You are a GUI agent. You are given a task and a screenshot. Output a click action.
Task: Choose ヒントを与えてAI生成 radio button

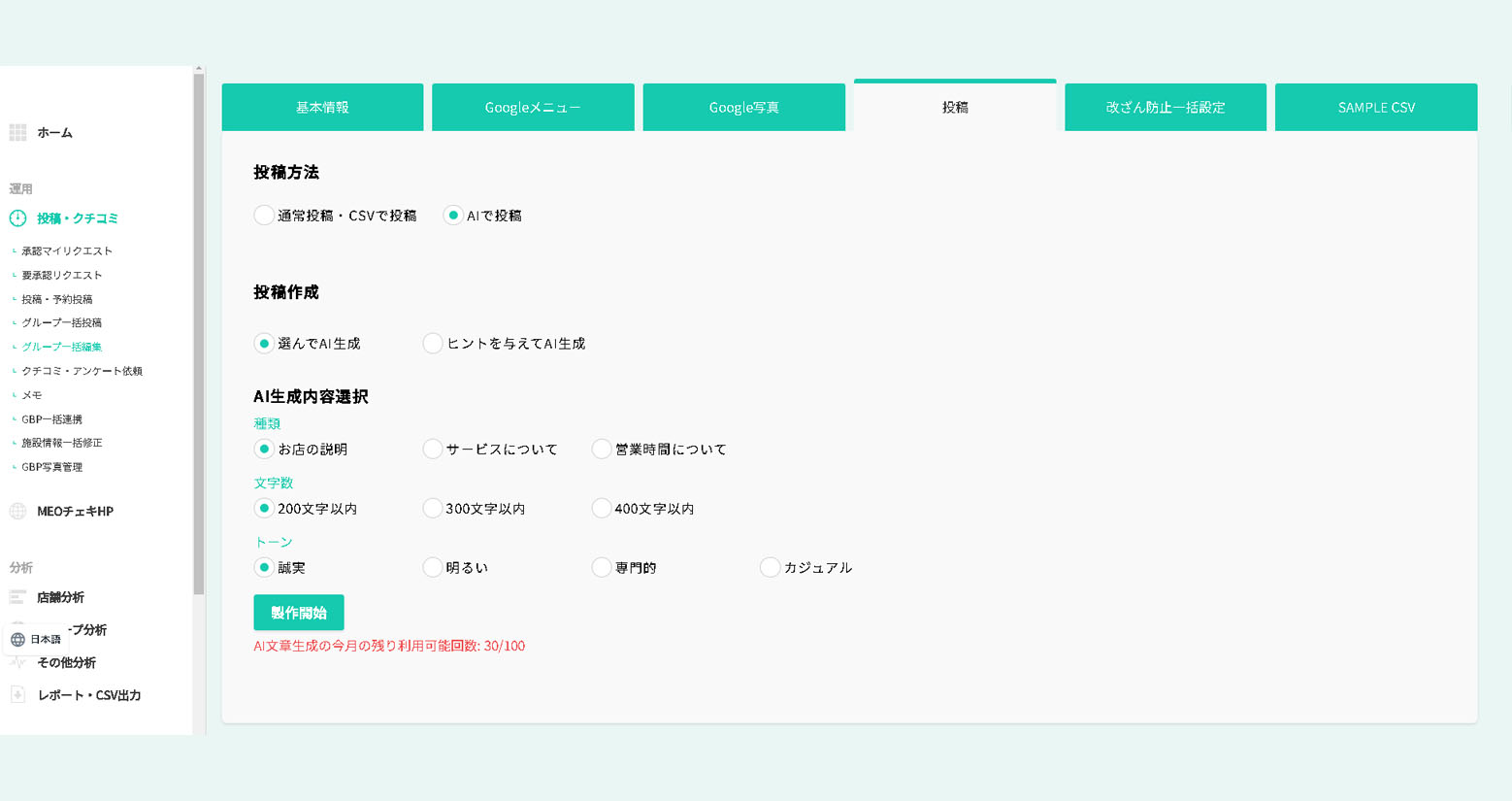tap(433, 344)
